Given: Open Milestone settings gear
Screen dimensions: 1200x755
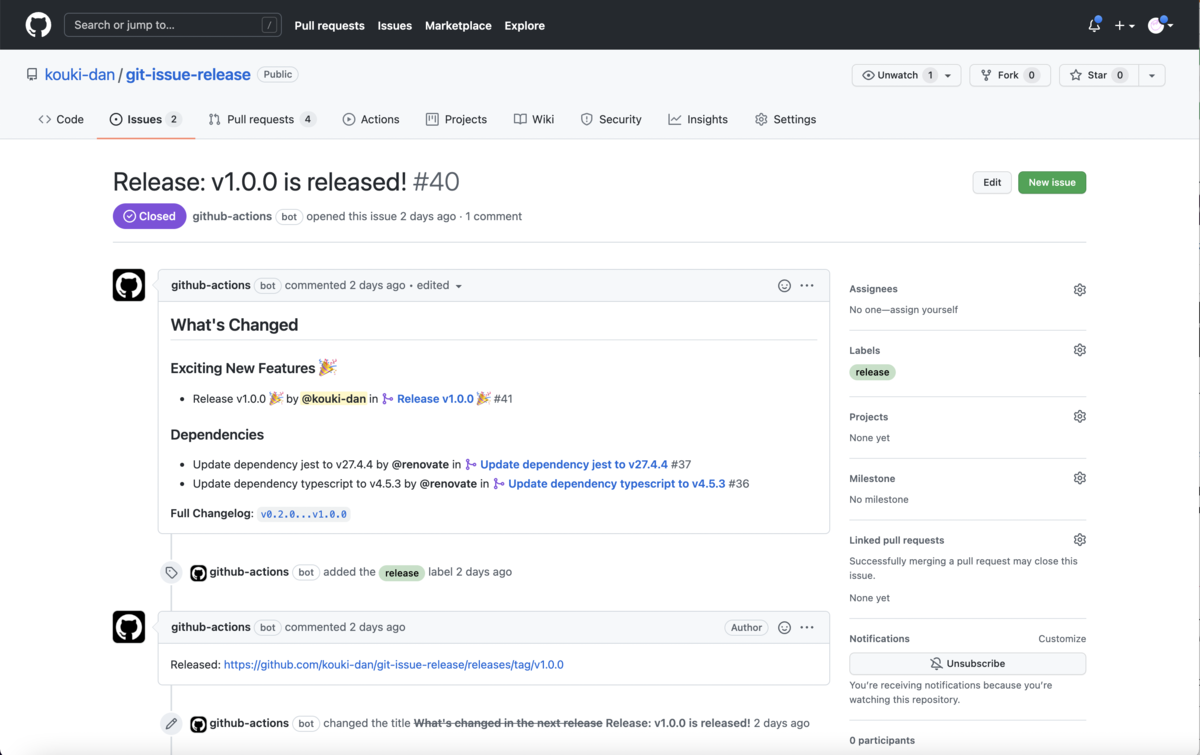Looking at the screenshot, I should (1079, 478).
